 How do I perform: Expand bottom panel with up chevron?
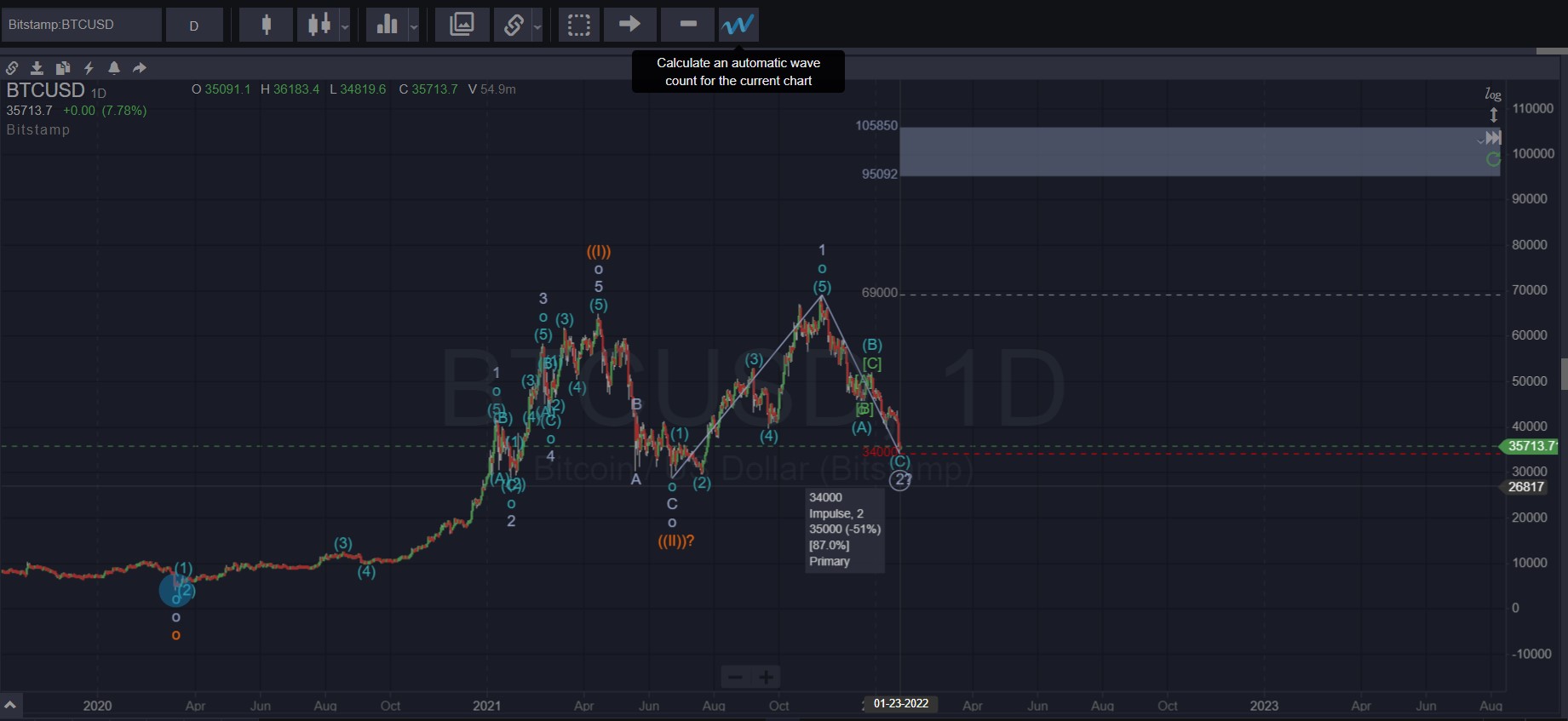point(10,705)
